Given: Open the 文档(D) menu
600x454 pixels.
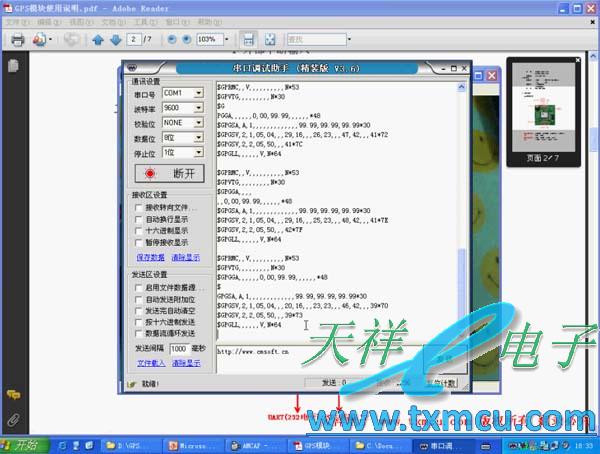Looking at the screenshot, I should point(113,22).
